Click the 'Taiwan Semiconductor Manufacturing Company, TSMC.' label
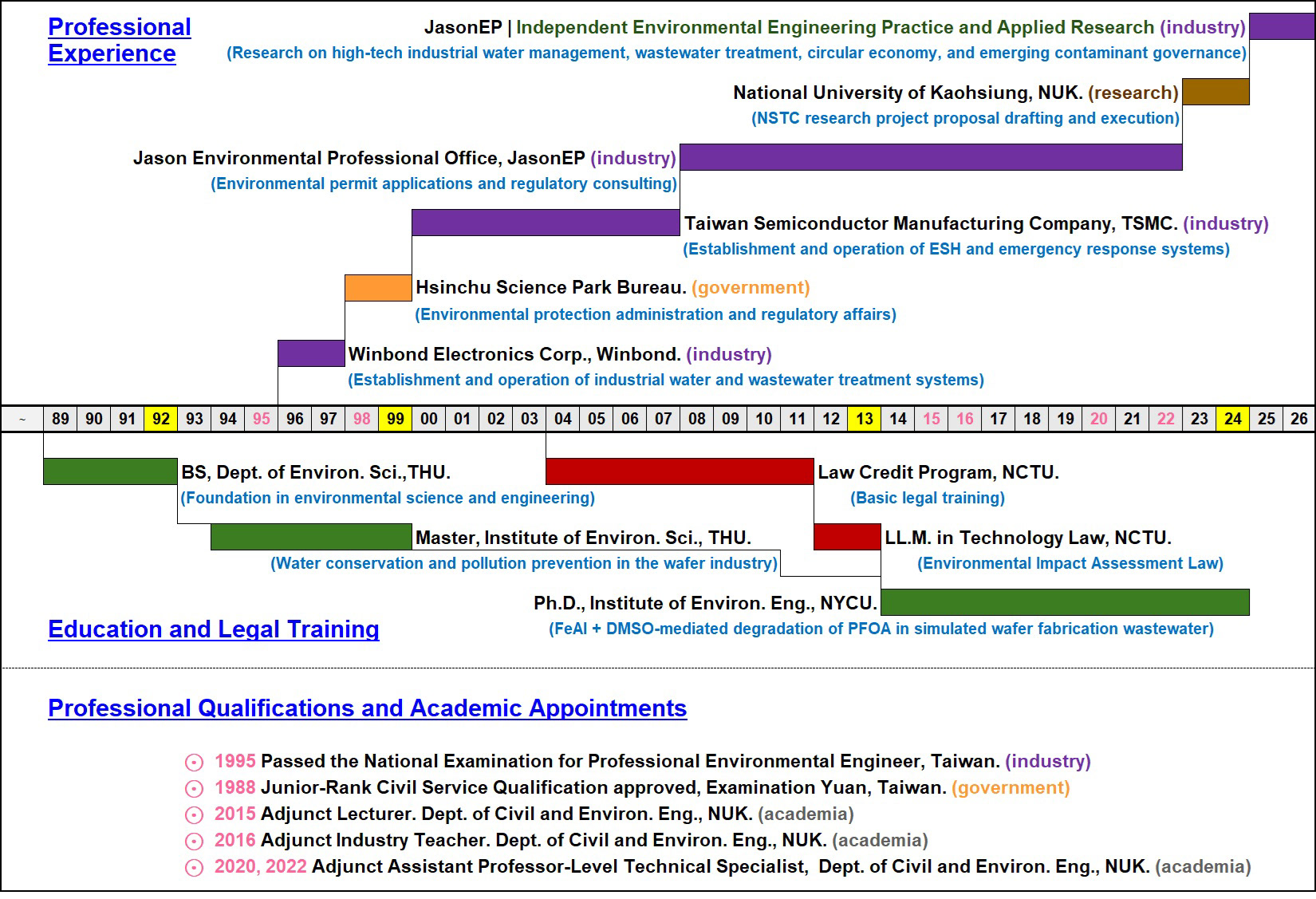1316x899 pixels. (931, 223)
